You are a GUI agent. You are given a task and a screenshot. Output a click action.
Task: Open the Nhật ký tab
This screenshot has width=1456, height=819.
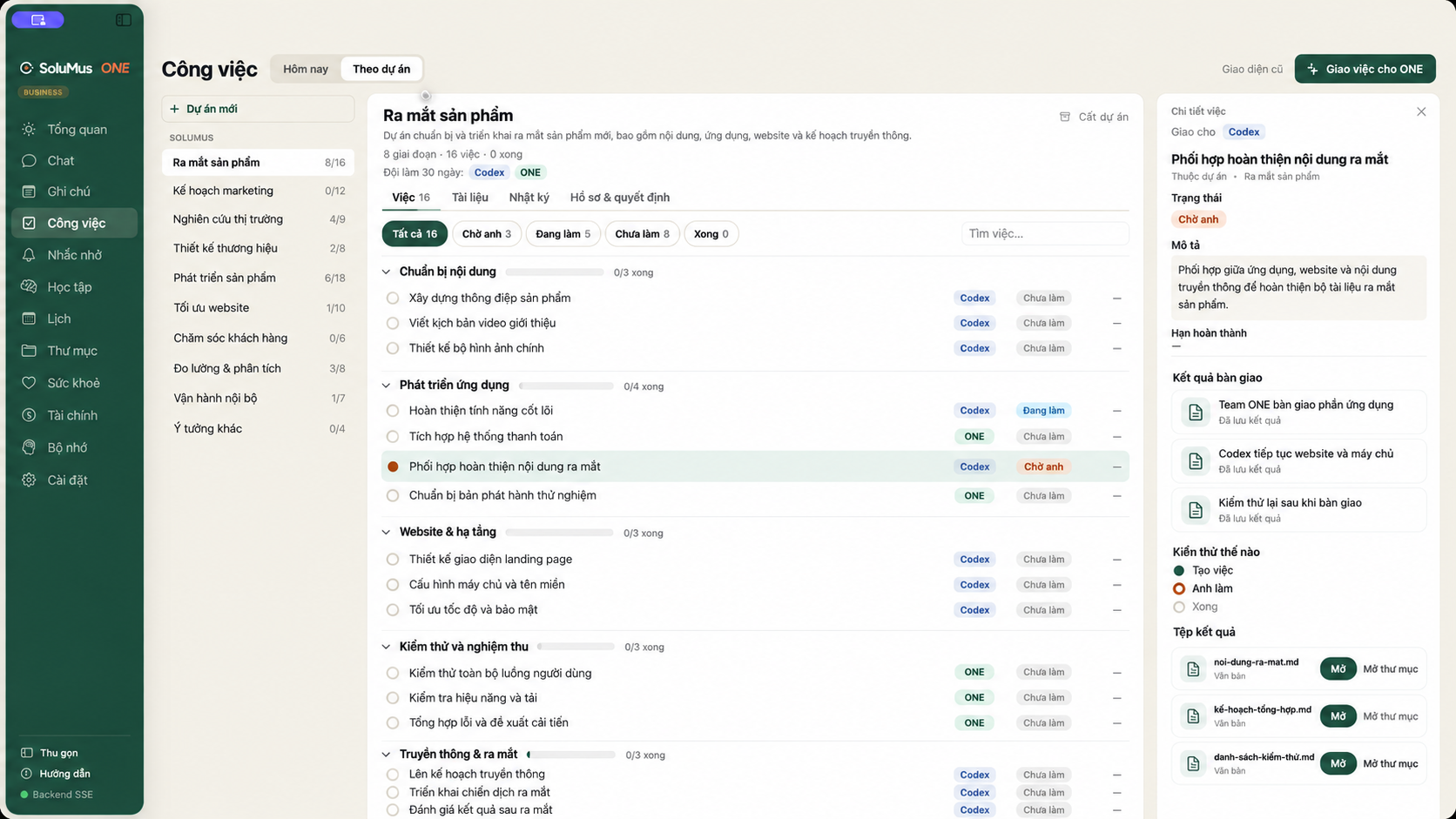529,198
